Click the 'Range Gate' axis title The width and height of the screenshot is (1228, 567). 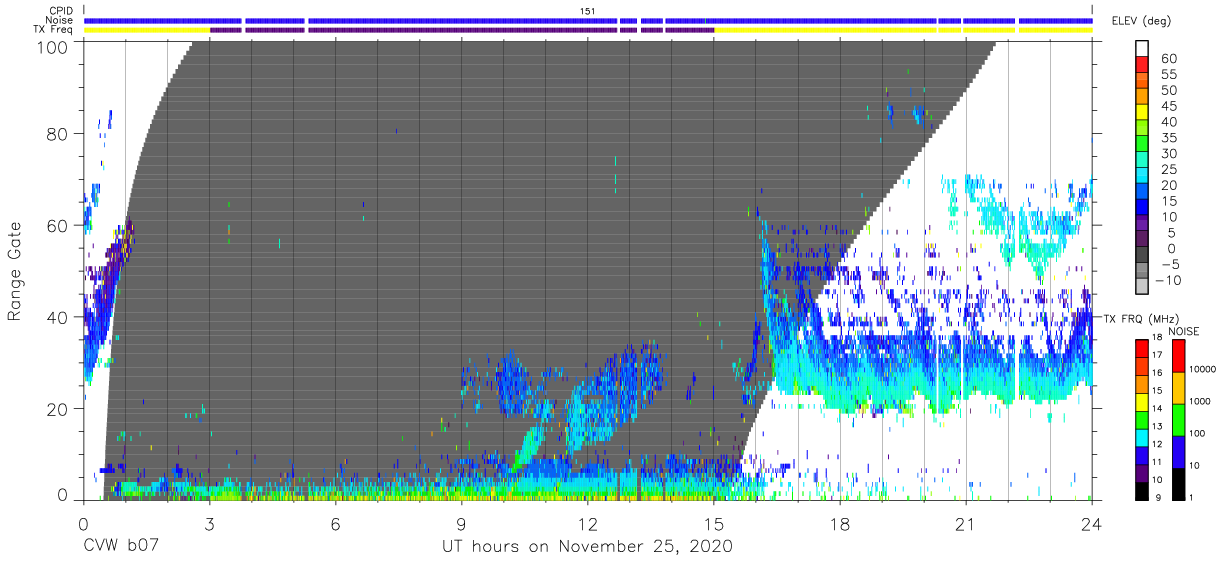[15, 272]
